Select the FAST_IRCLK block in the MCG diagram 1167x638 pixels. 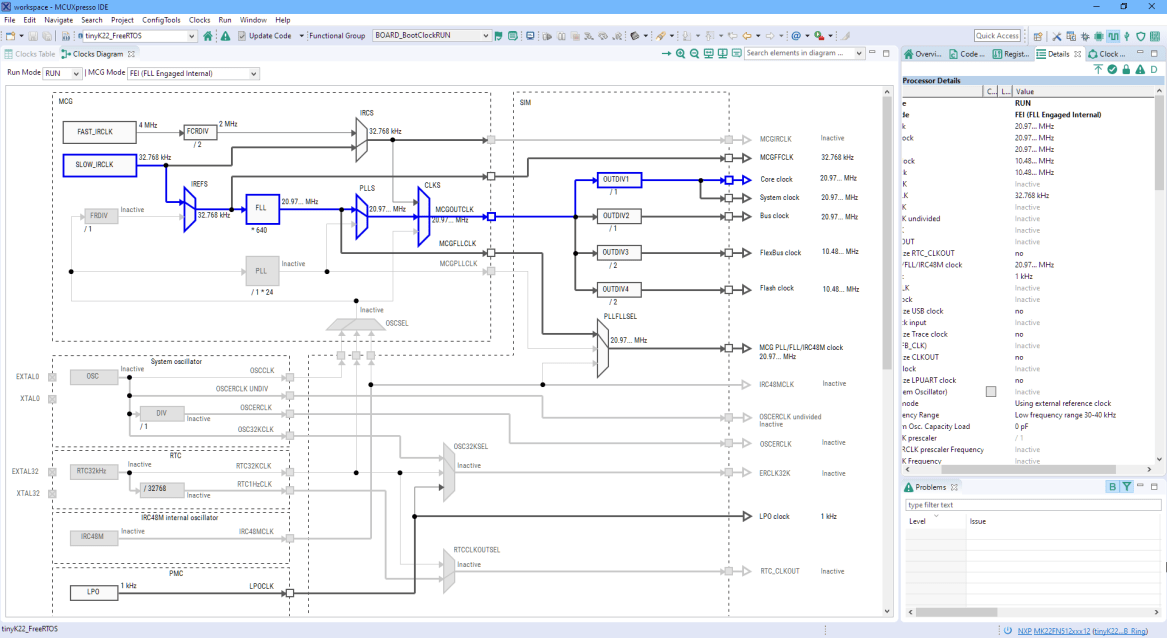(x=97, y=132)
